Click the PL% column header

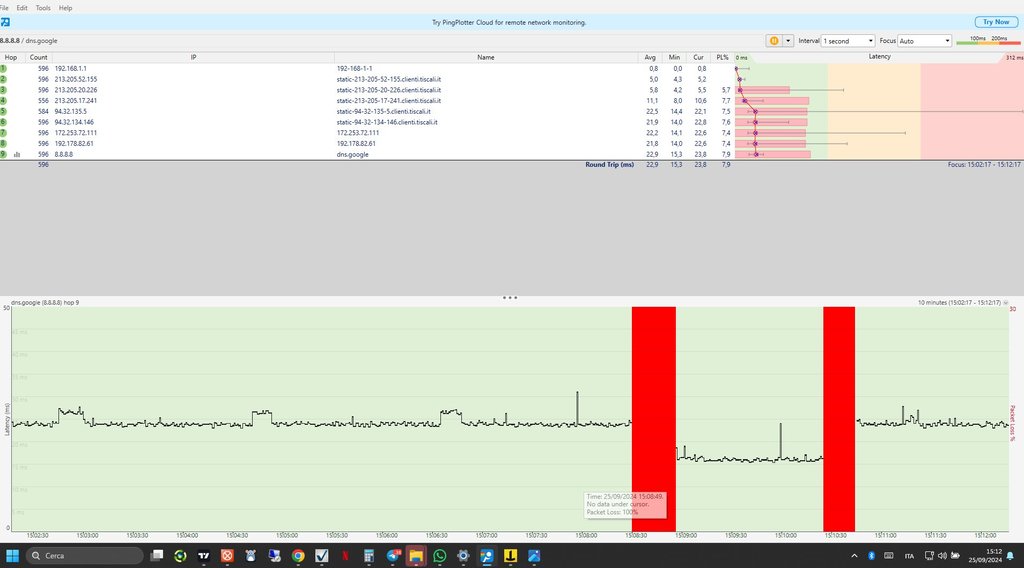722,58
